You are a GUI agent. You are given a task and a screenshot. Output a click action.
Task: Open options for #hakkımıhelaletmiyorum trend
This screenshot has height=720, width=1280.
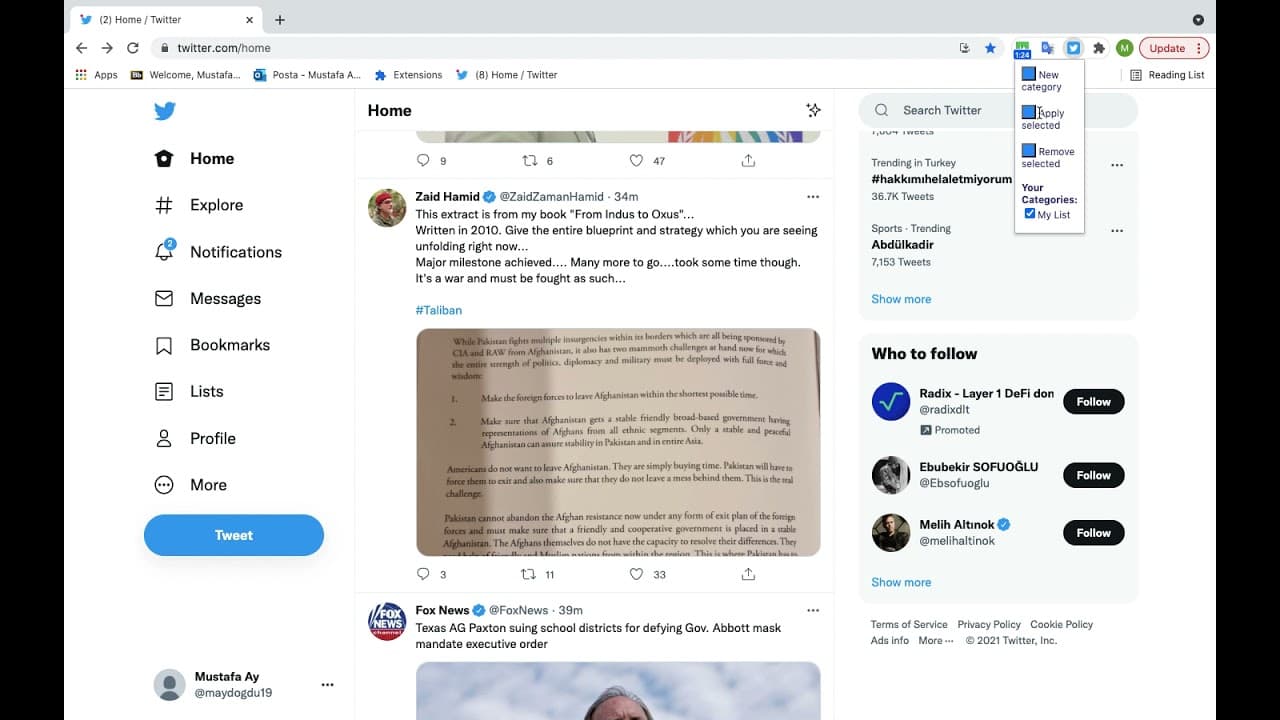click(x=1117, y=165)
